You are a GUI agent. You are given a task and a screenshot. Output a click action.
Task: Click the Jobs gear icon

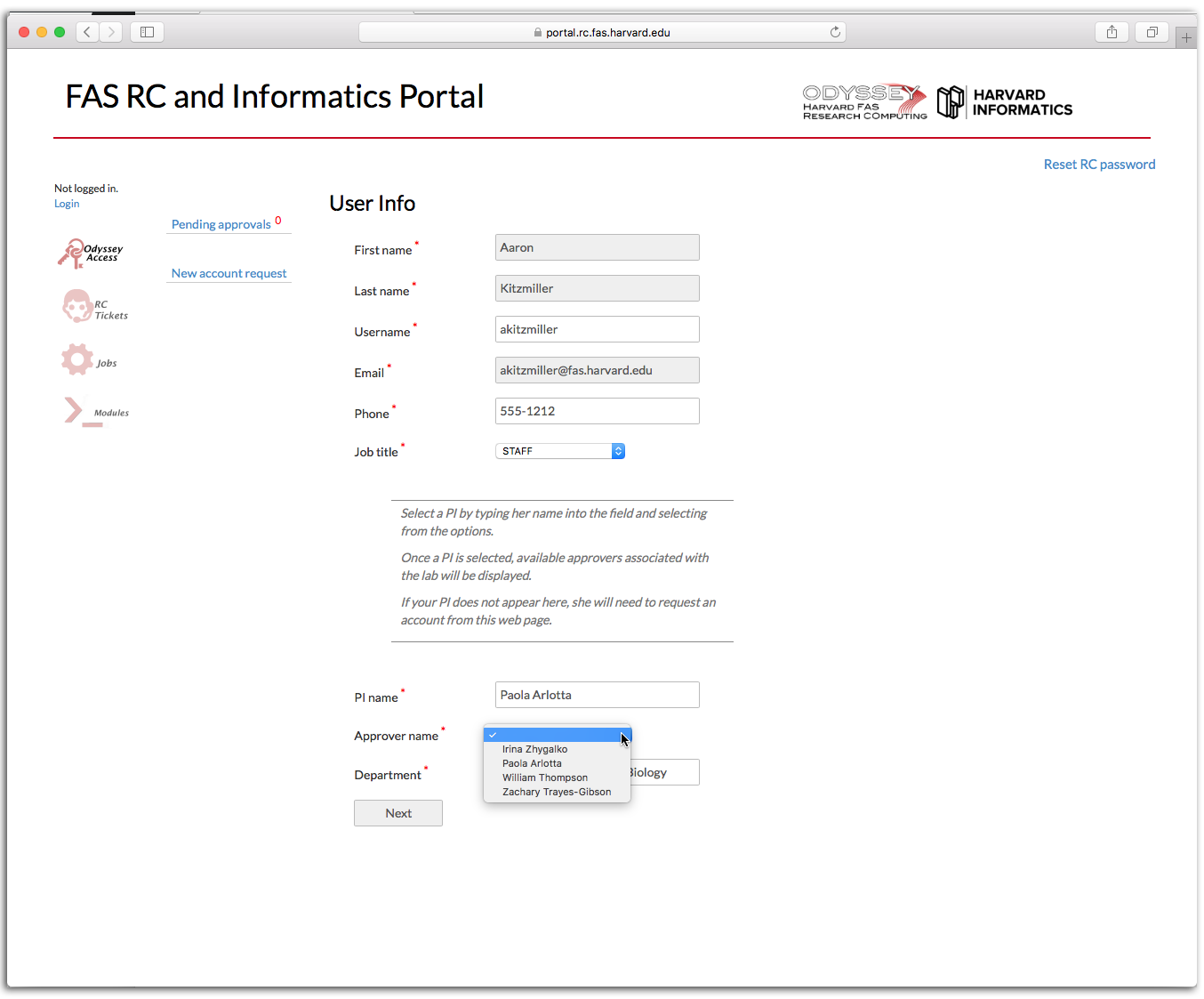(77, 359)
